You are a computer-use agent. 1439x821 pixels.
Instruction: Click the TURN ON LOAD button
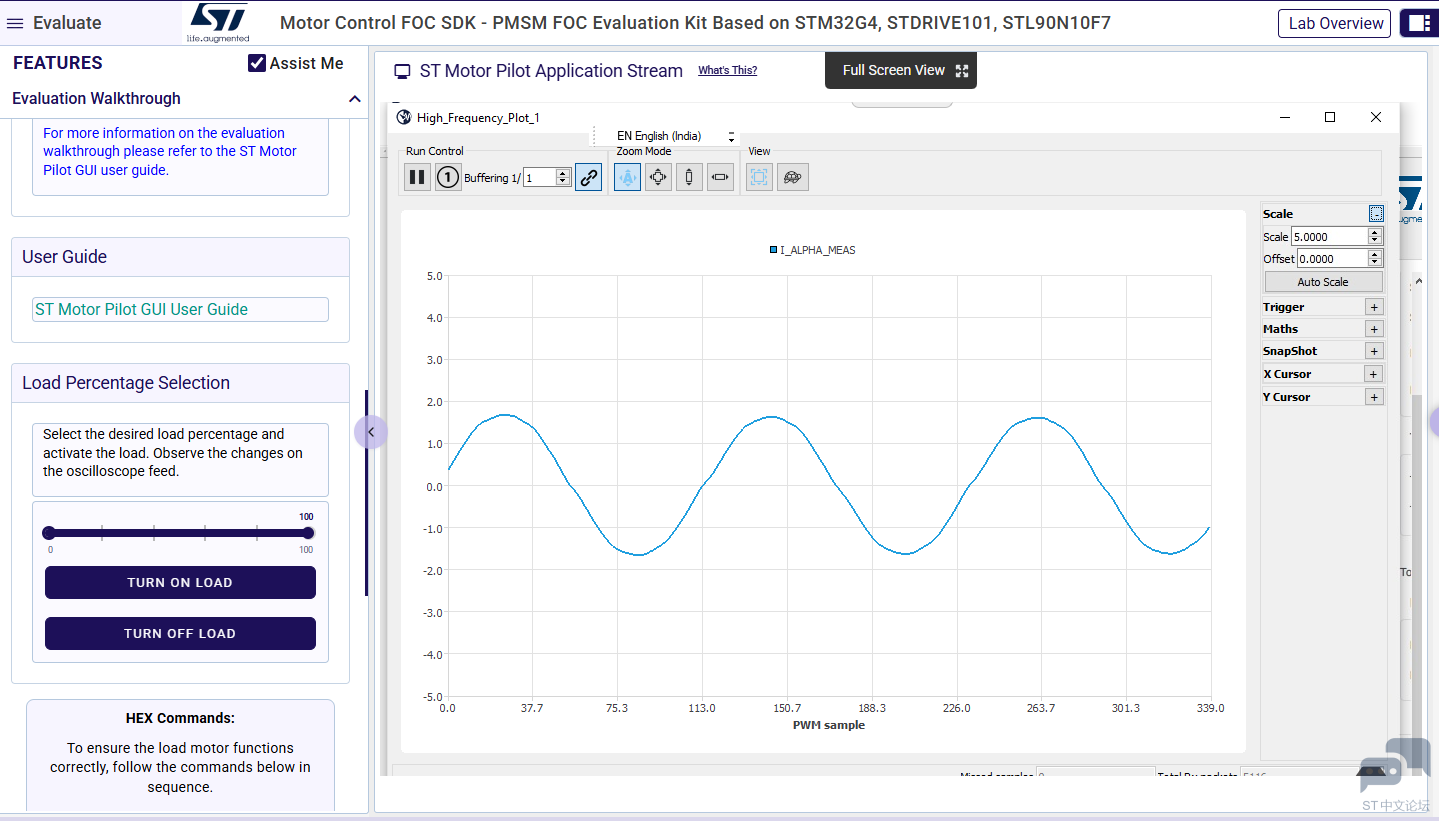point(180,583)
